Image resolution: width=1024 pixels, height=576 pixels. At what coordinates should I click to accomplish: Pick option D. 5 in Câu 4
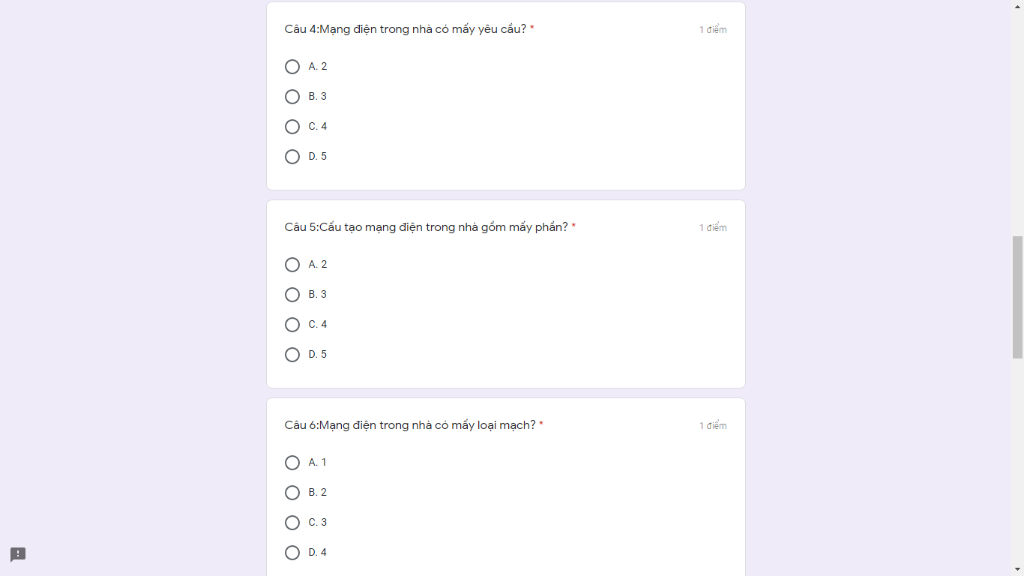pyautogui.click(x=292, y=157)
